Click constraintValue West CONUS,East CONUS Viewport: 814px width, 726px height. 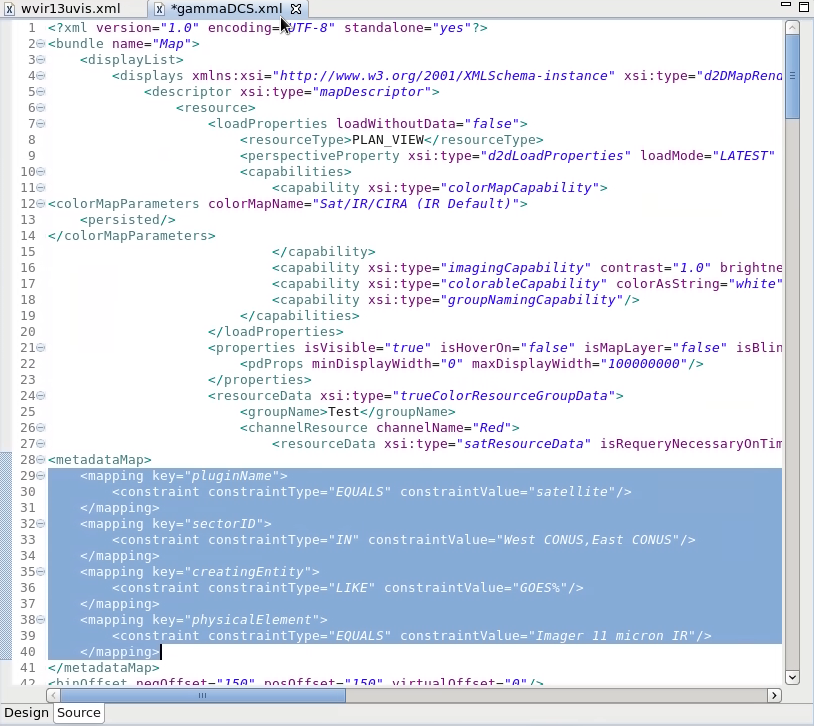coord(588,540)
